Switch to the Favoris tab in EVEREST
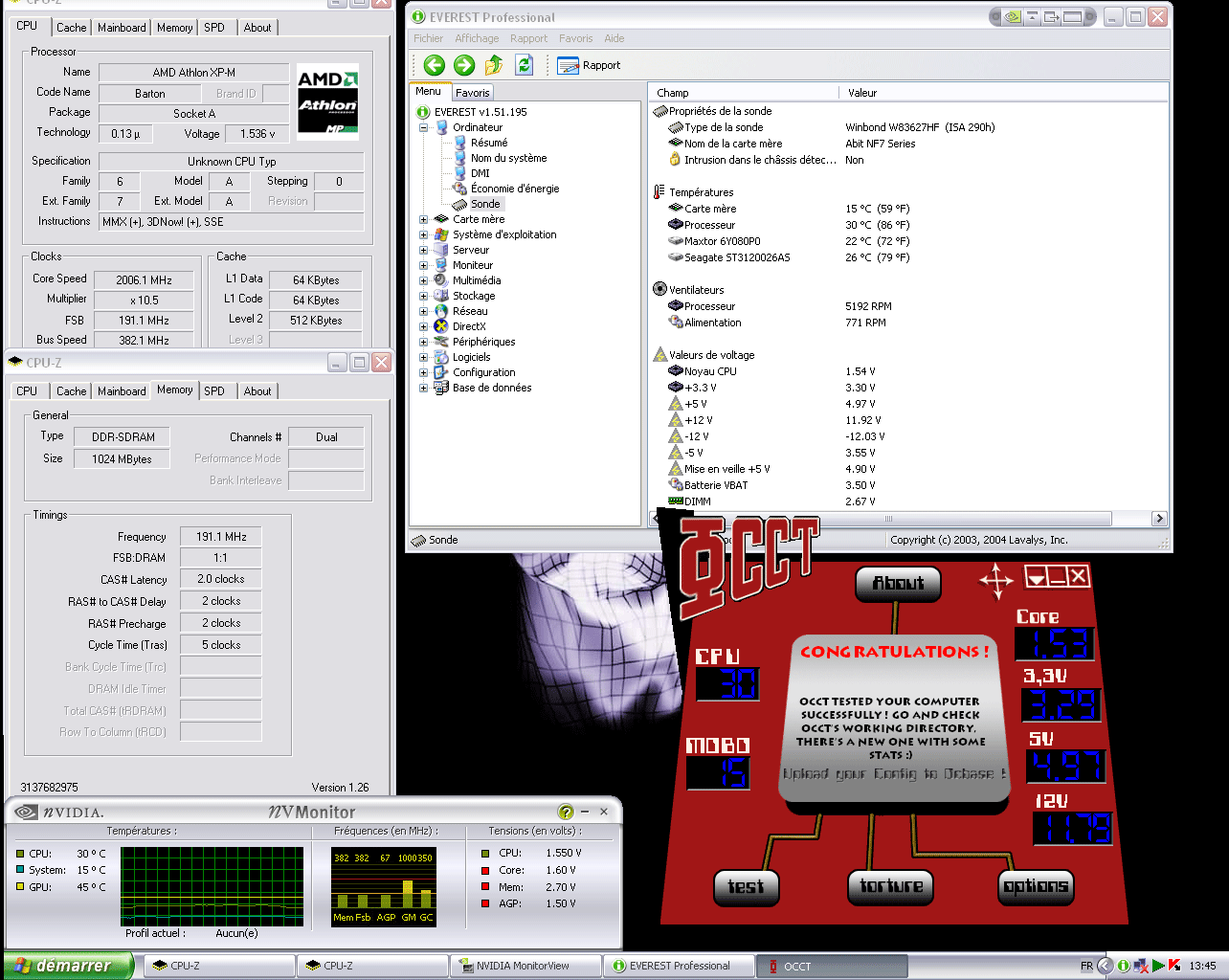Viewport: 1229px width, 980px height. pos(473,92)
